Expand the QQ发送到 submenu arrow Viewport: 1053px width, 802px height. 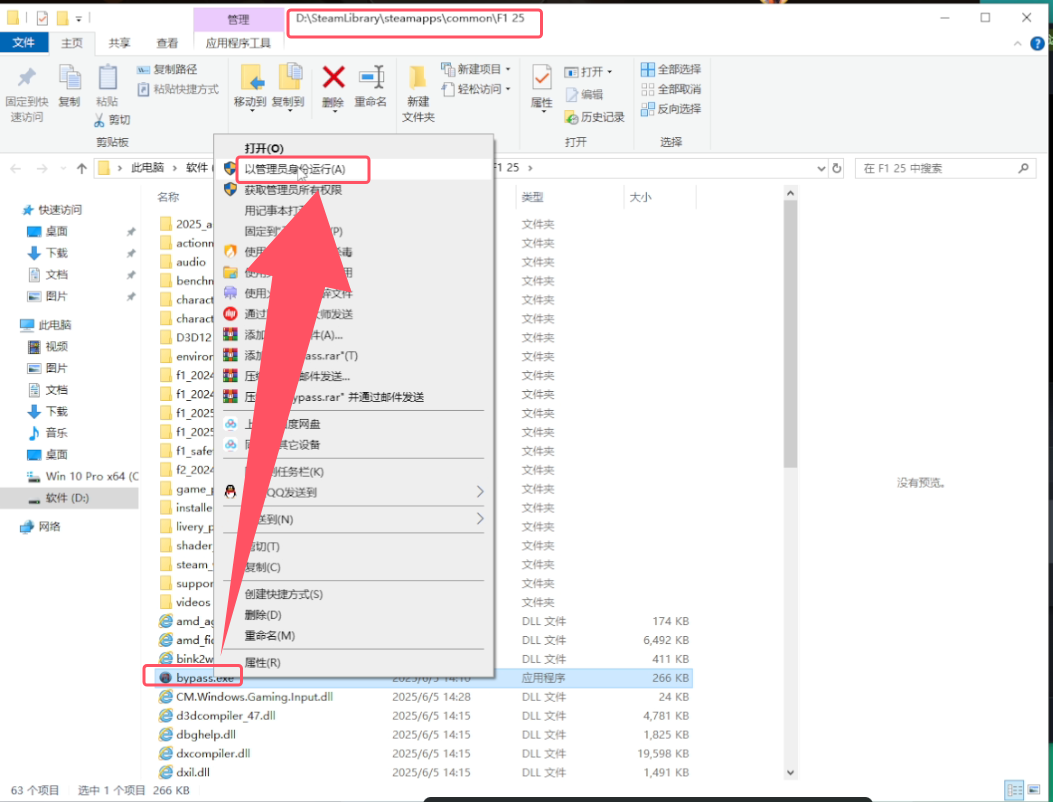coord(479,492)
